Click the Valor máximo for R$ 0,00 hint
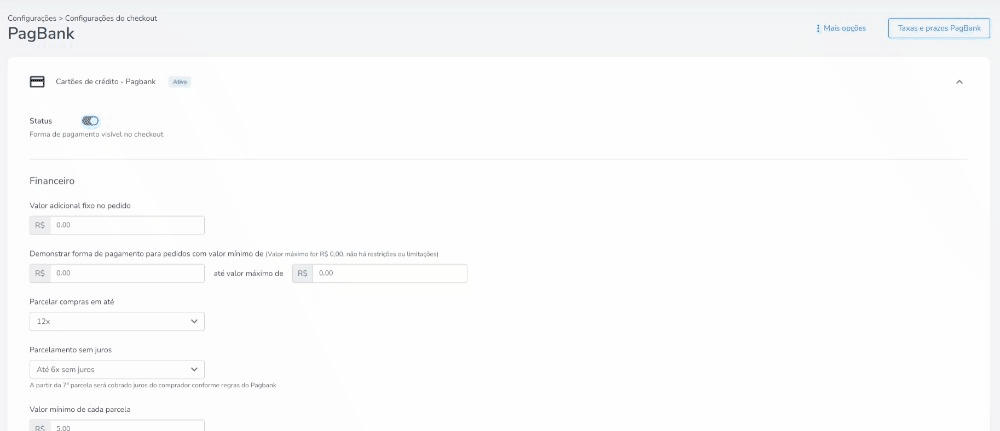The width and height of the screenshot is (1000, 431). click(x=351, y=254)
